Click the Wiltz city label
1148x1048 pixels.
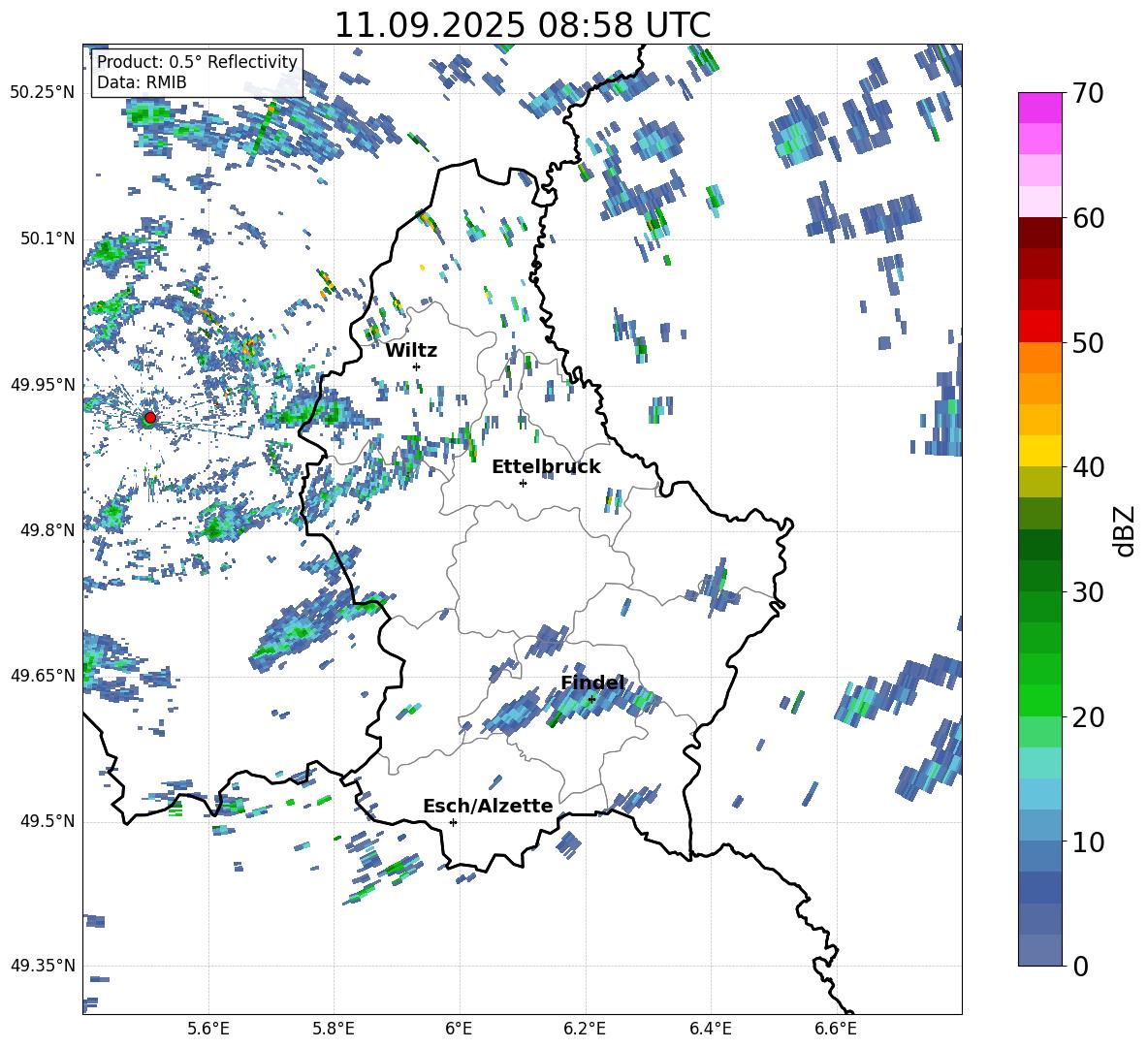(x=411, y=351)
